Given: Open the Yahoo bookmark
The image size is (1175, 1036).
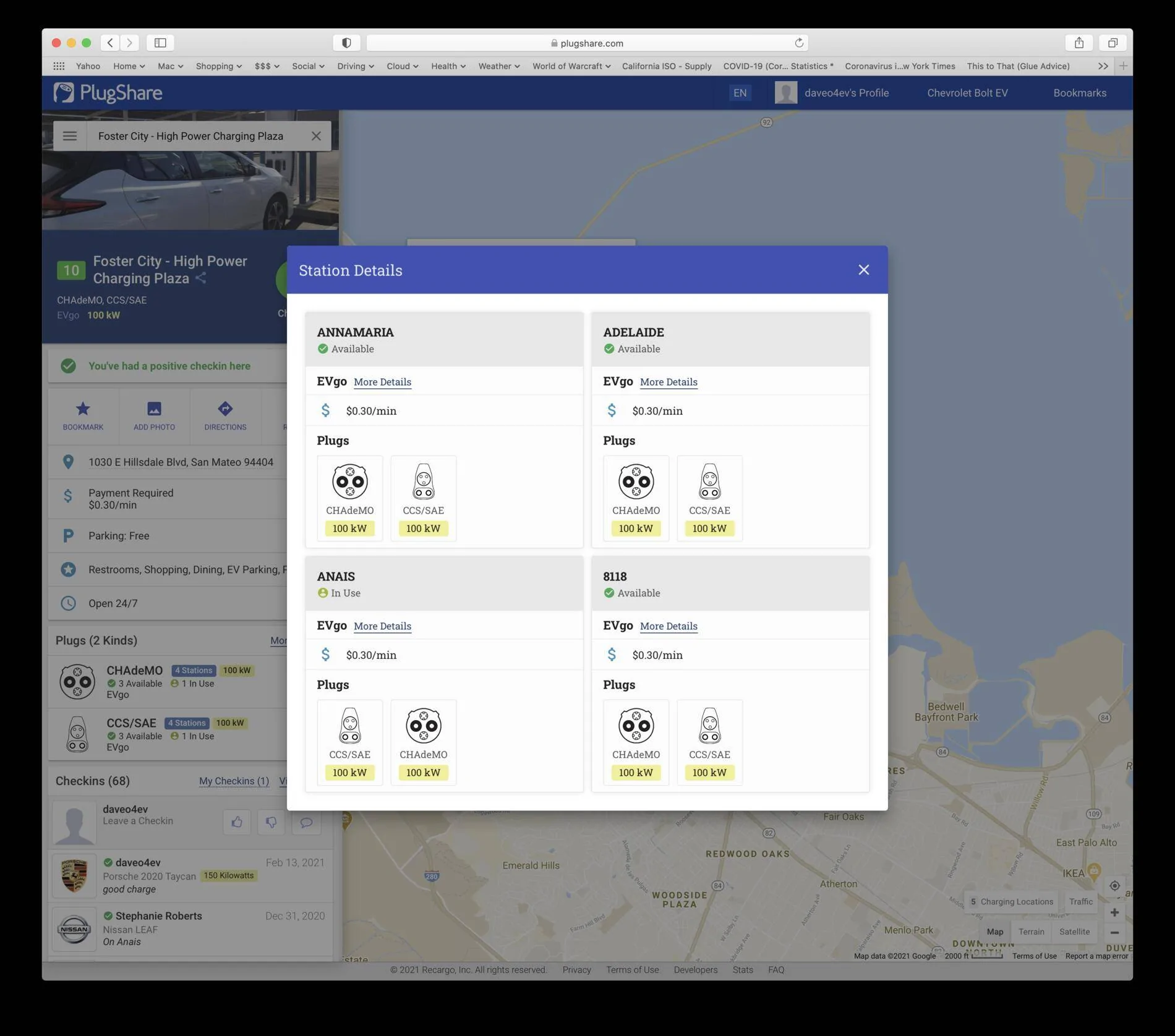Looking at the screenshot, I should click(x=88, y=66).
